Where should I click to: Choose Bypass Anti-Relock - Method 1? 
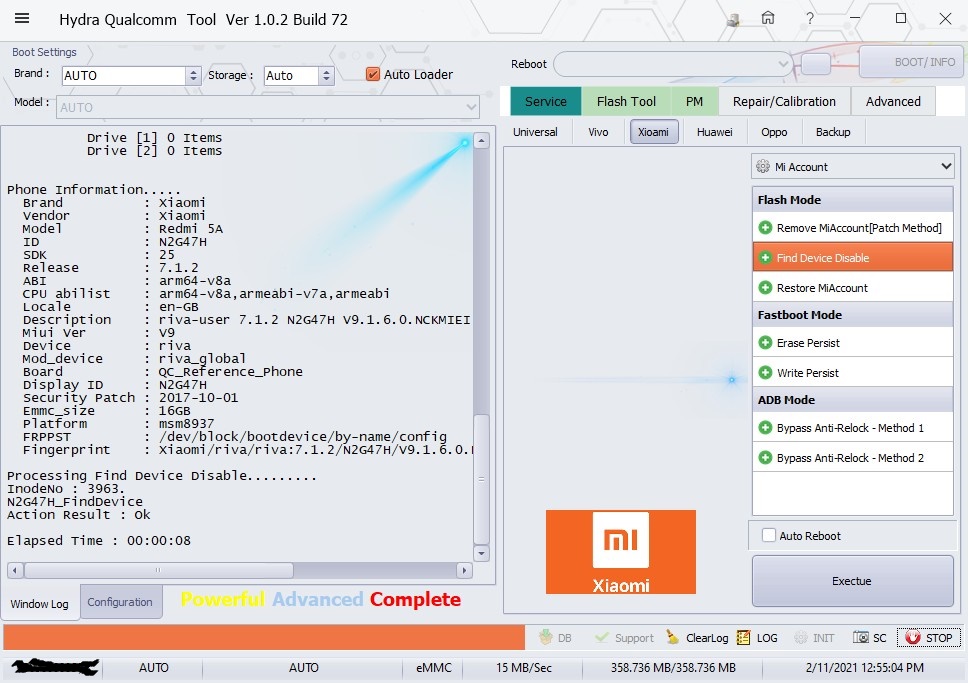click(x=852, y=427)
